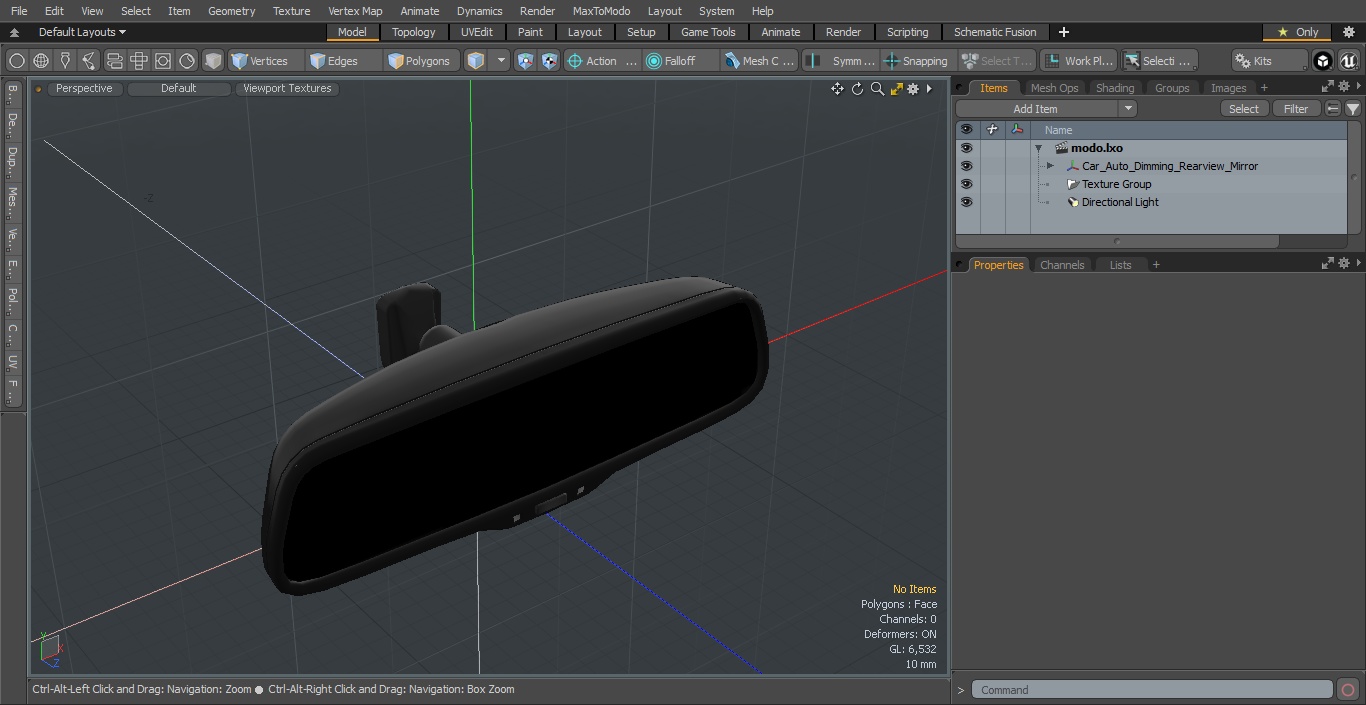Expand the Car_Auto_Dimming_Rearview_Mirror item
The height and width of the screenshot is (705, 1366).
[1050, 166]
